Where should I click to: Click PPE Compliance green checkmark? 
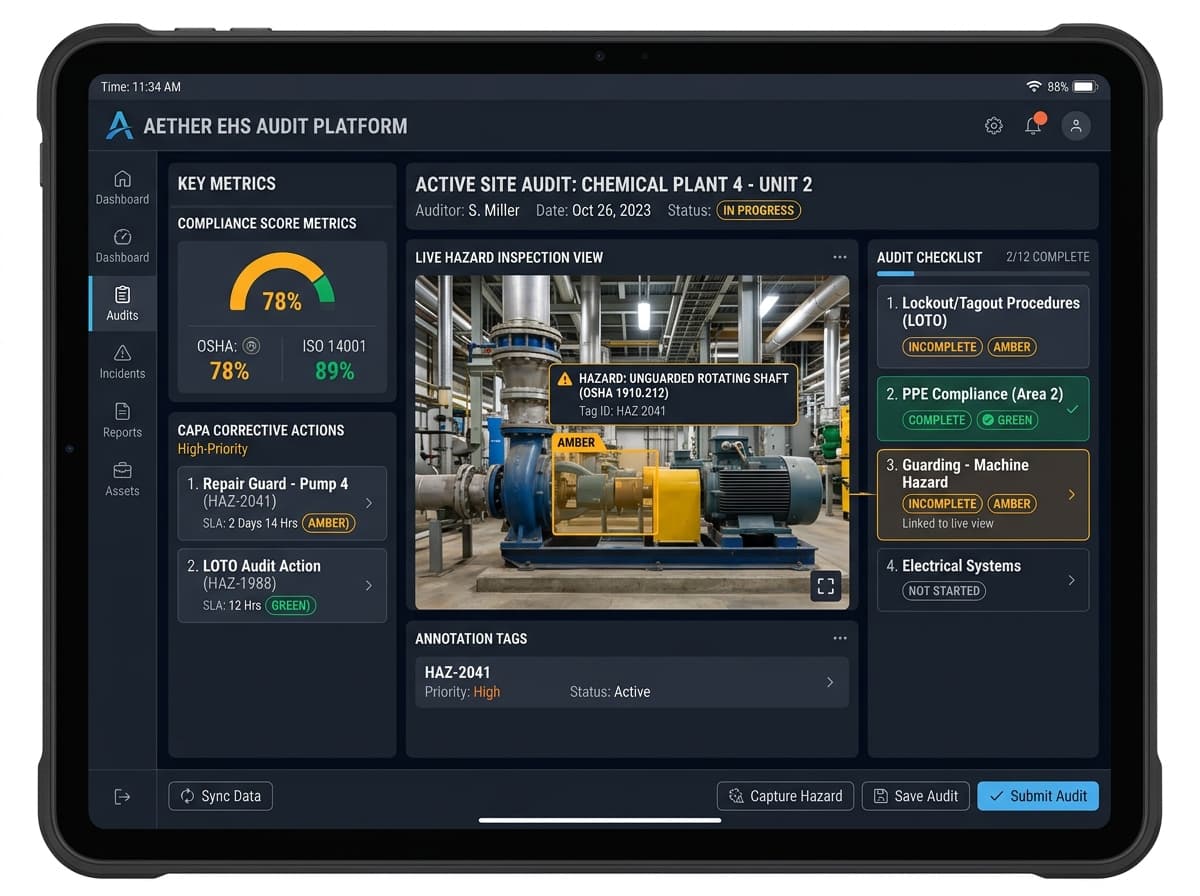click(1072, 408)
